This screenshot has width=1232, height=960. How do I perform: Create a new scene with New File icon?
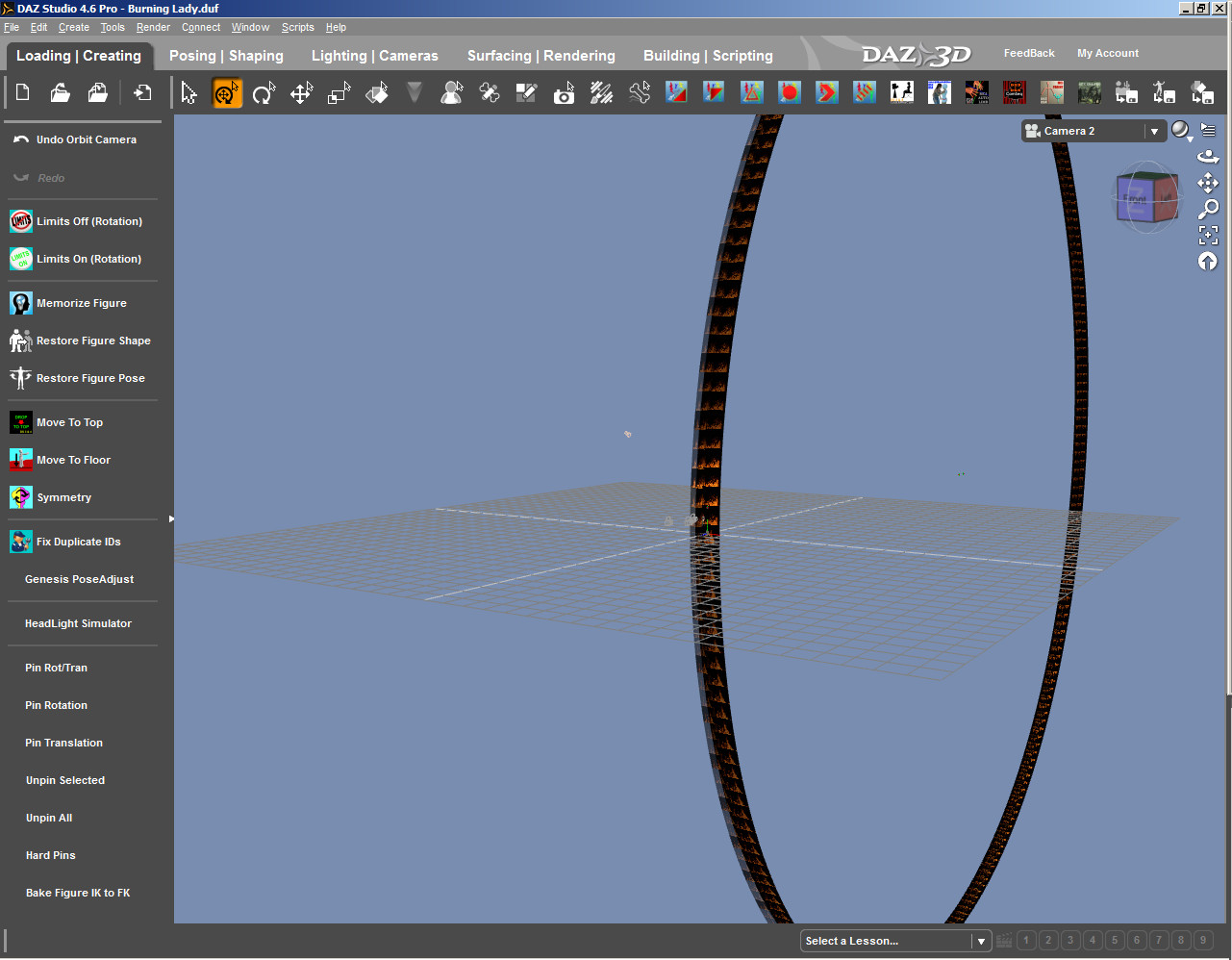point(23,93)
